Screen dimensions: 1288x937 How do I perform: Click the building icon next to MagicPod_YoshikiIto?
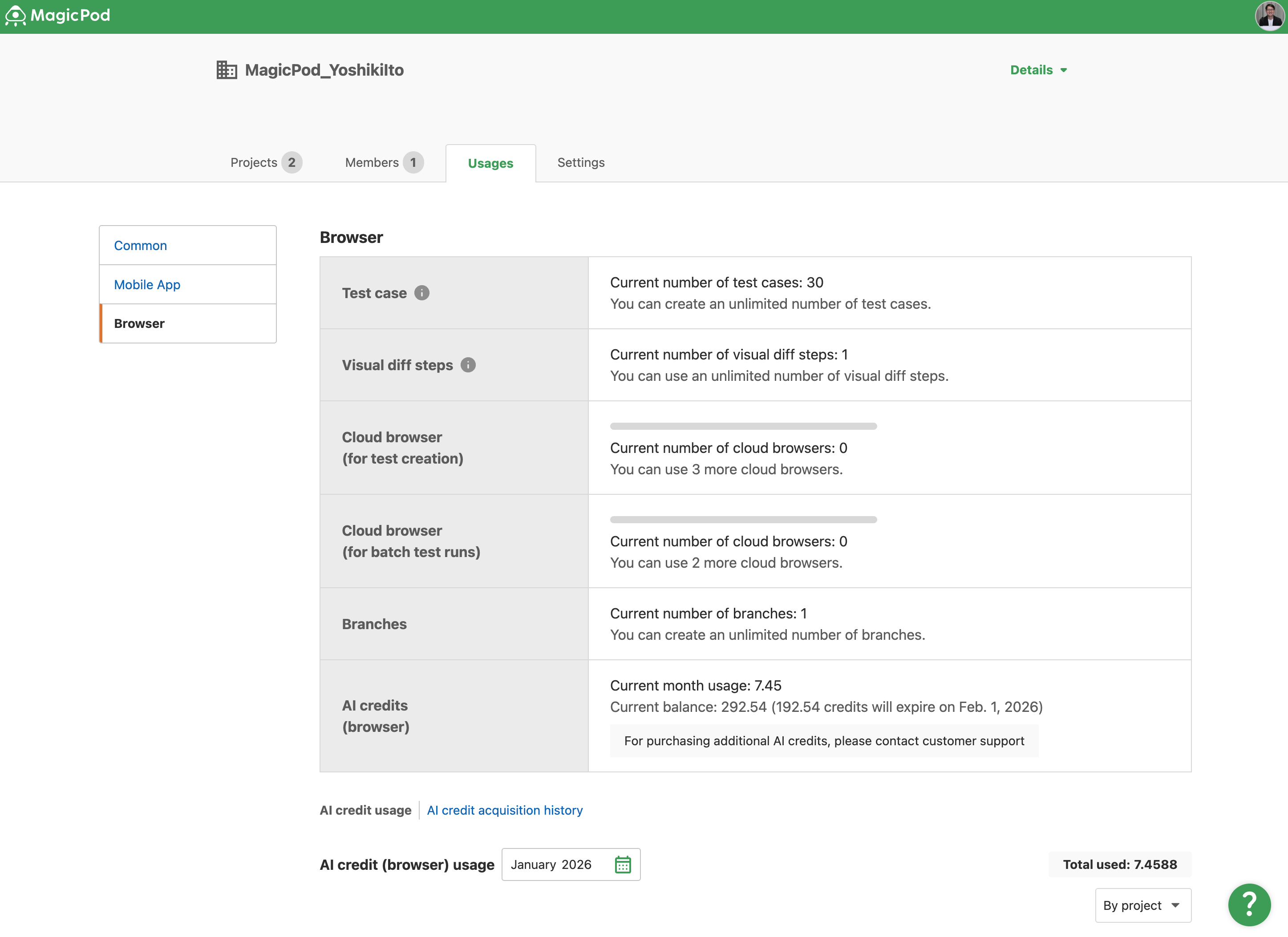tap(226, 69)
